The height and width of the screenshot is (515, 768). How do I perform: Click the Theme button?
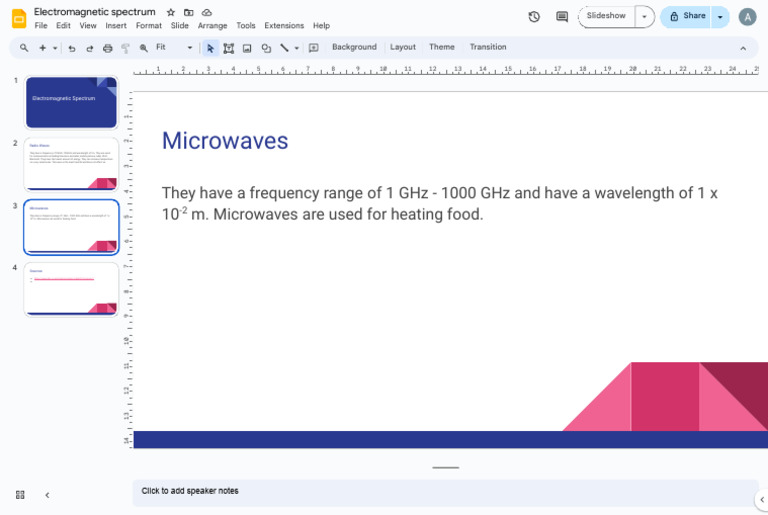coord(442,47)
